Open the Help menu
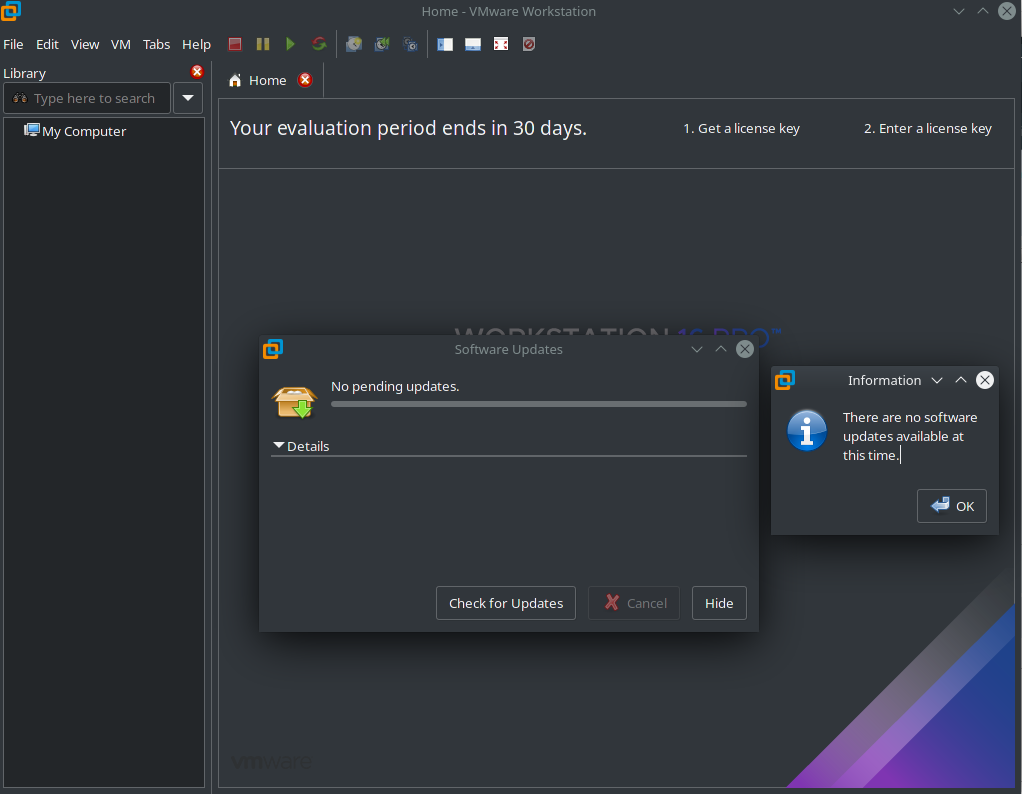The height and width of the screenshot is (794, 1022). [196, 44]
